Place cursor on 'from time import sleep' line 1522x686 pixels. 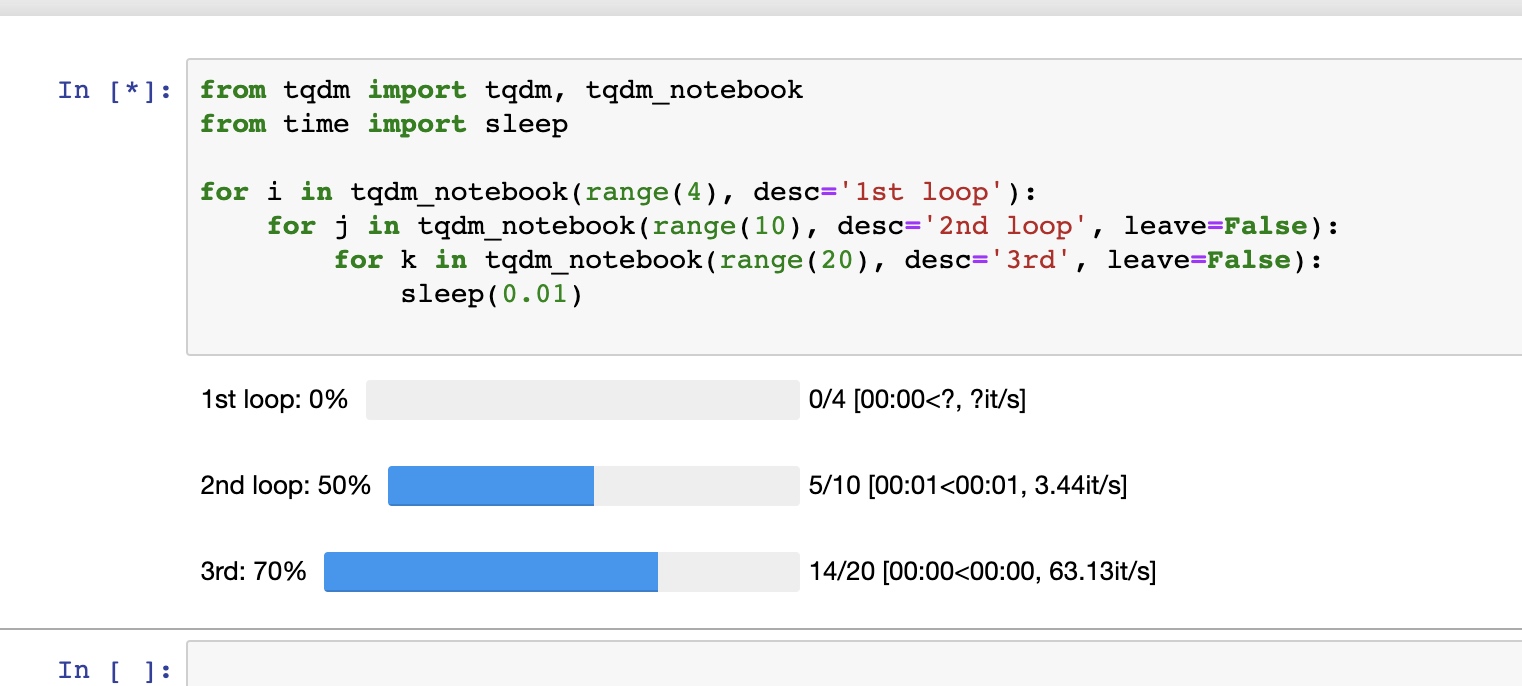point(383,124)
